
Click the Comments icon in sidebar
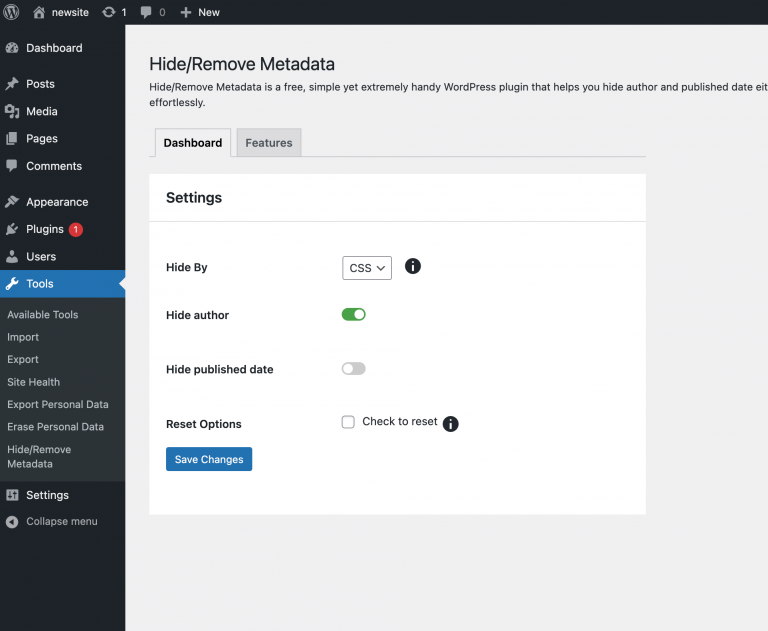click(12, 166)
